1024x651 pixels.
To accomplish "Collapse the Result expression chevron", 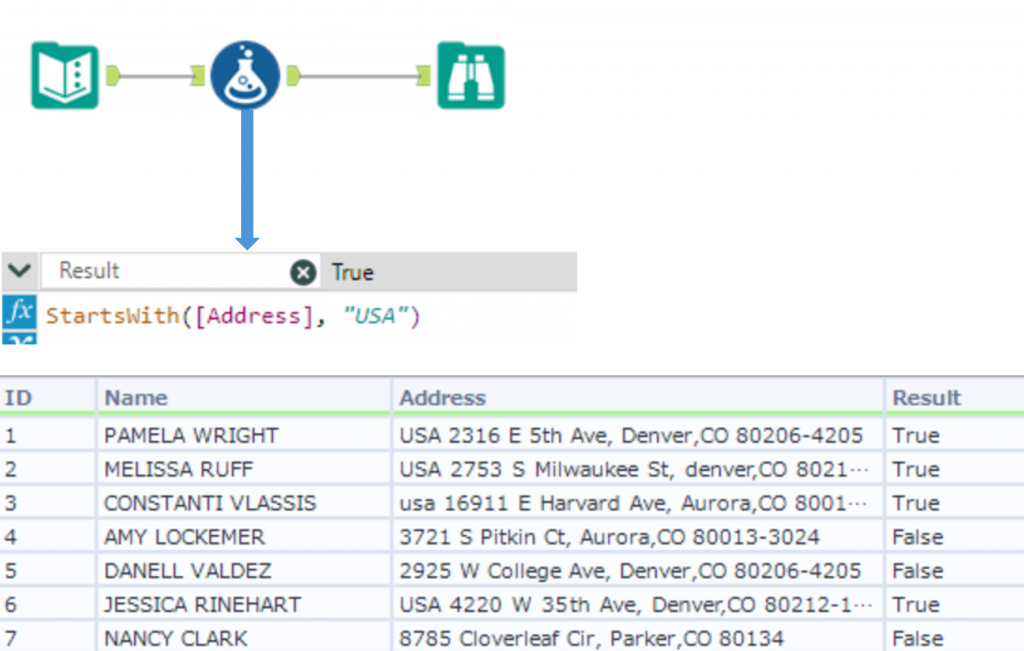I will point(18,270).
